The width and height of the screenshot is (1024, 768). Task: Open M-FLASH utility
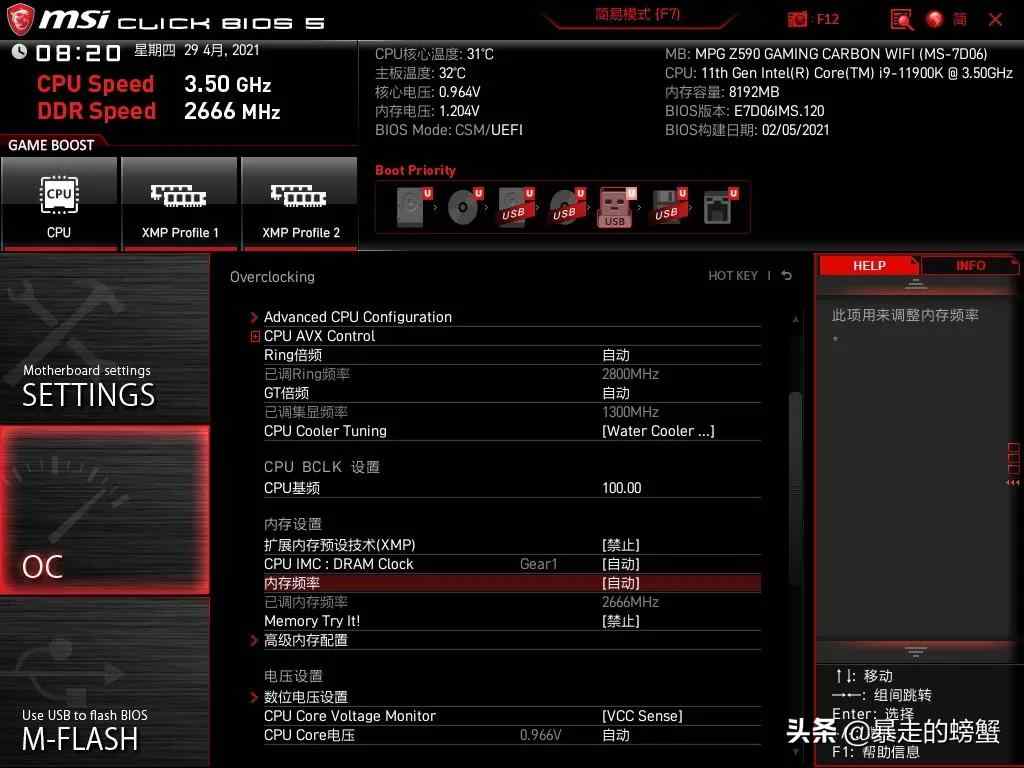point(104,682)
